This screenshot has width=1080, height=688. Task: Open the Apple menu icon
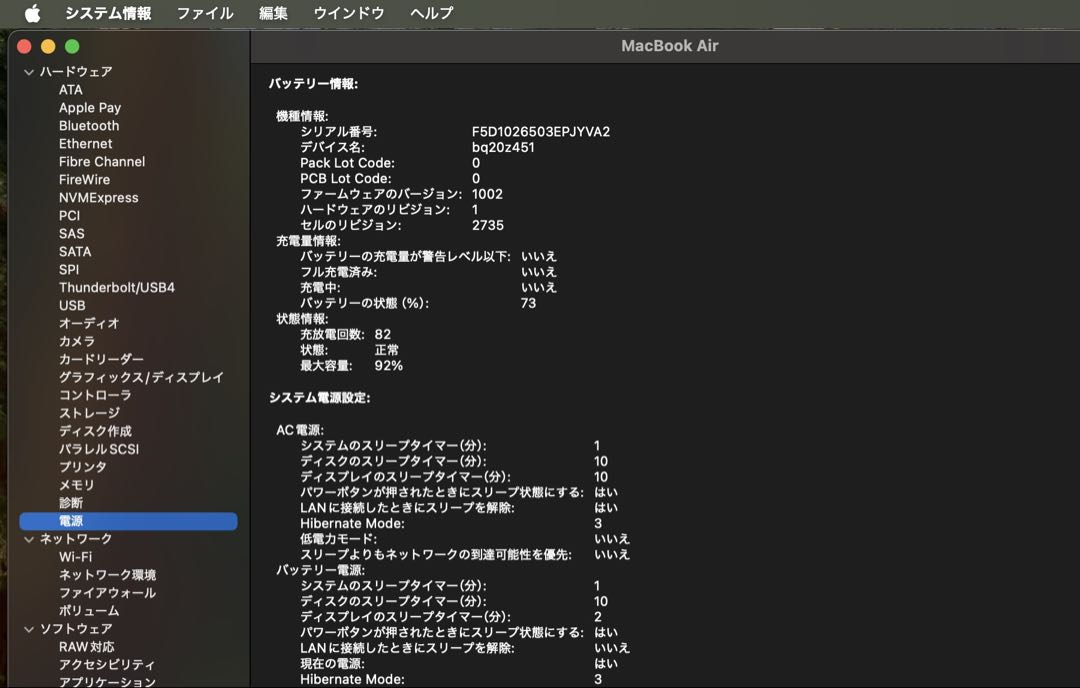click(x=32, y=13)
